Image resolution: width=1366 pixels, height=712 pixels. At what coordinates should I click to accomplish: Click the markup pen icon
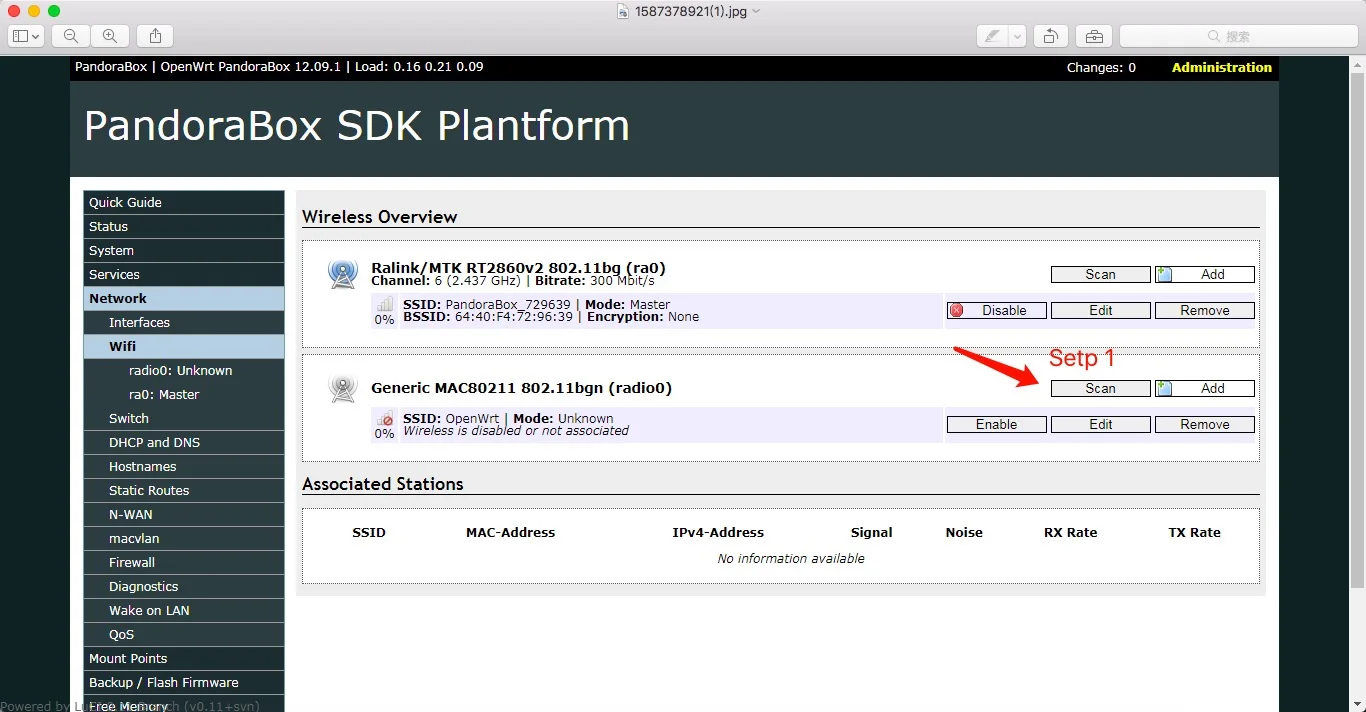[x=992, y=36]
